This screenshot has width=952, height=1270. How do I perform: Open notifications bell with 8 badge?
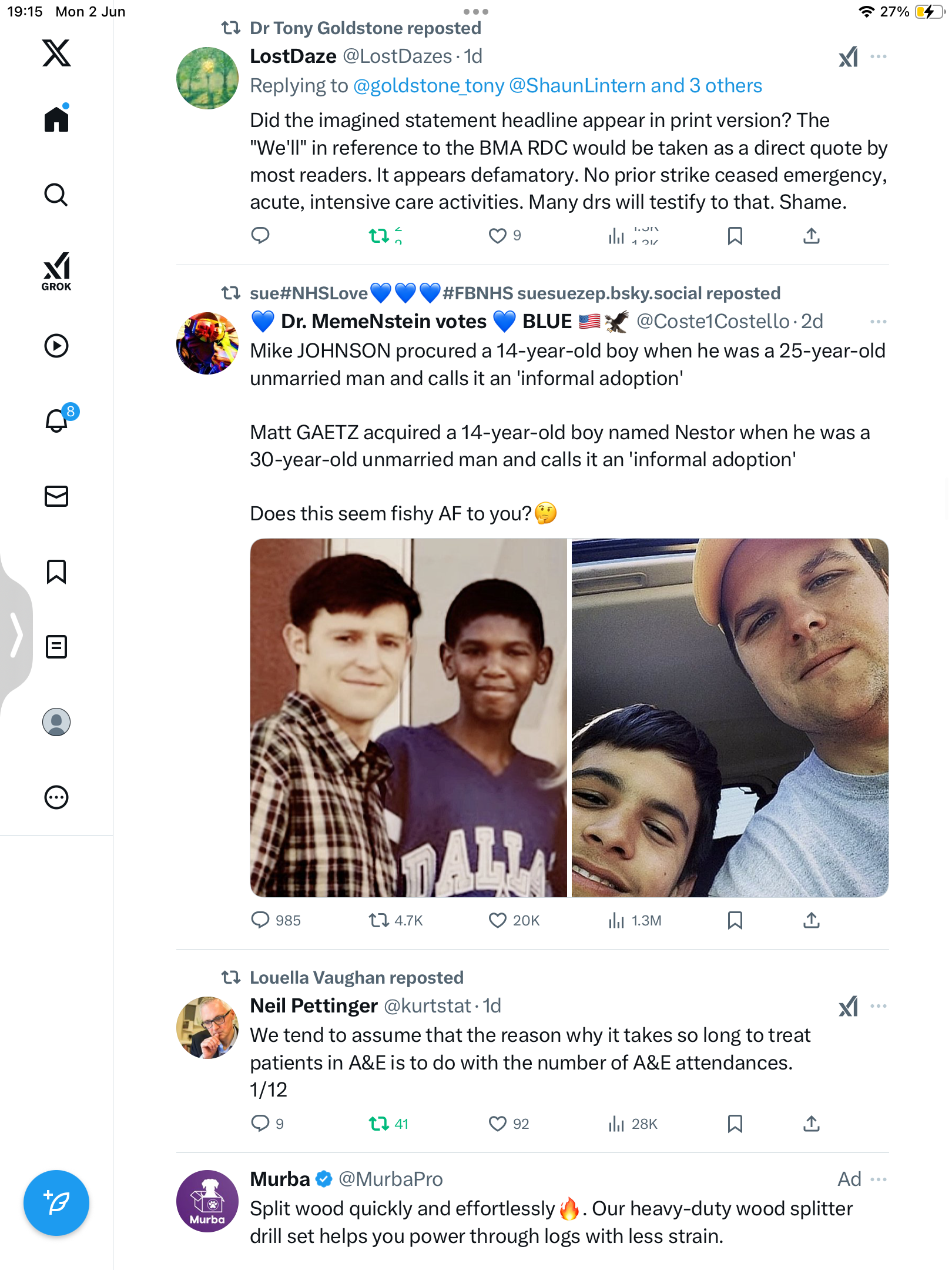point(59,419)
